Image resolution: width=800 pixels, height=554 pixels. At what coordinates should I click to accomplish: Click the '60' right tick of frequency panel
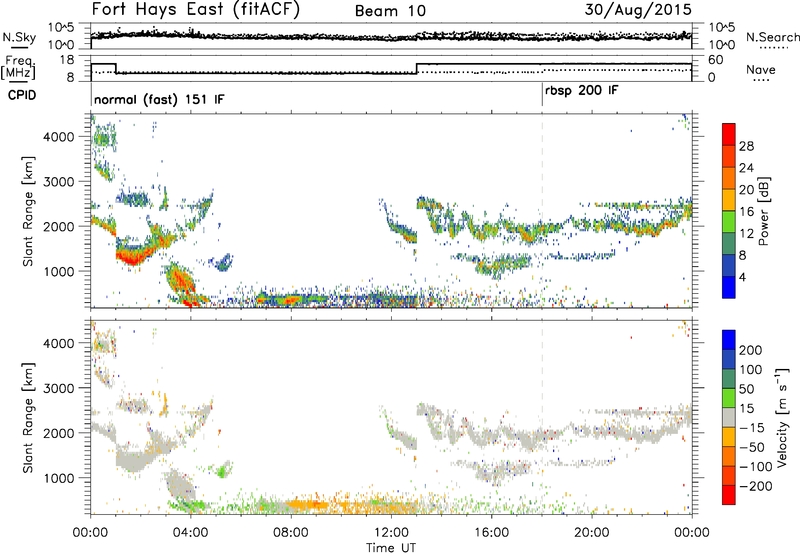click(x=716, y=60)
